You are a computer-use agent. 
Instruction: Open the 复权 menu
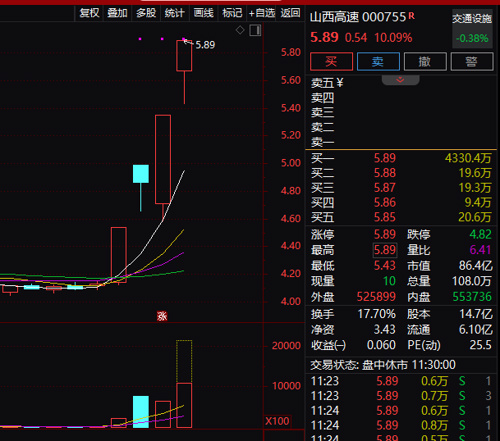[89, 13]
